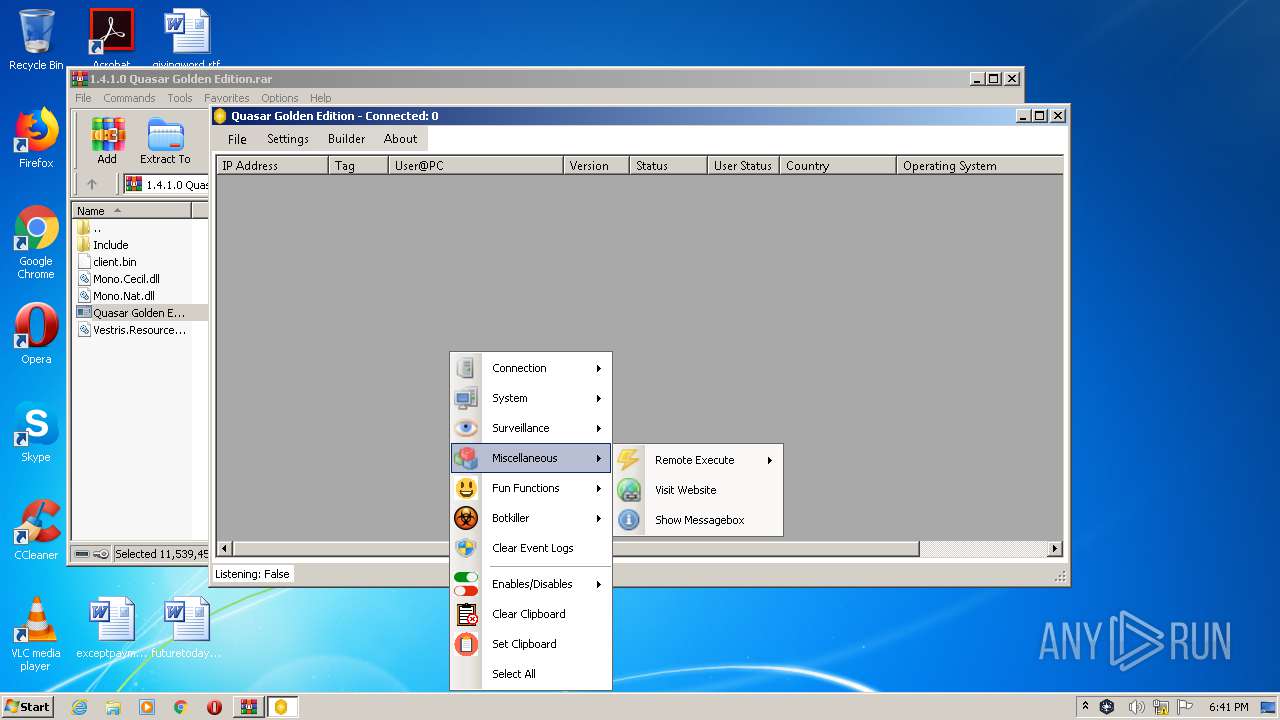Click the Visit Website globe icon
The height and width of the screenshot is (720, 1280).
[628, 490]
